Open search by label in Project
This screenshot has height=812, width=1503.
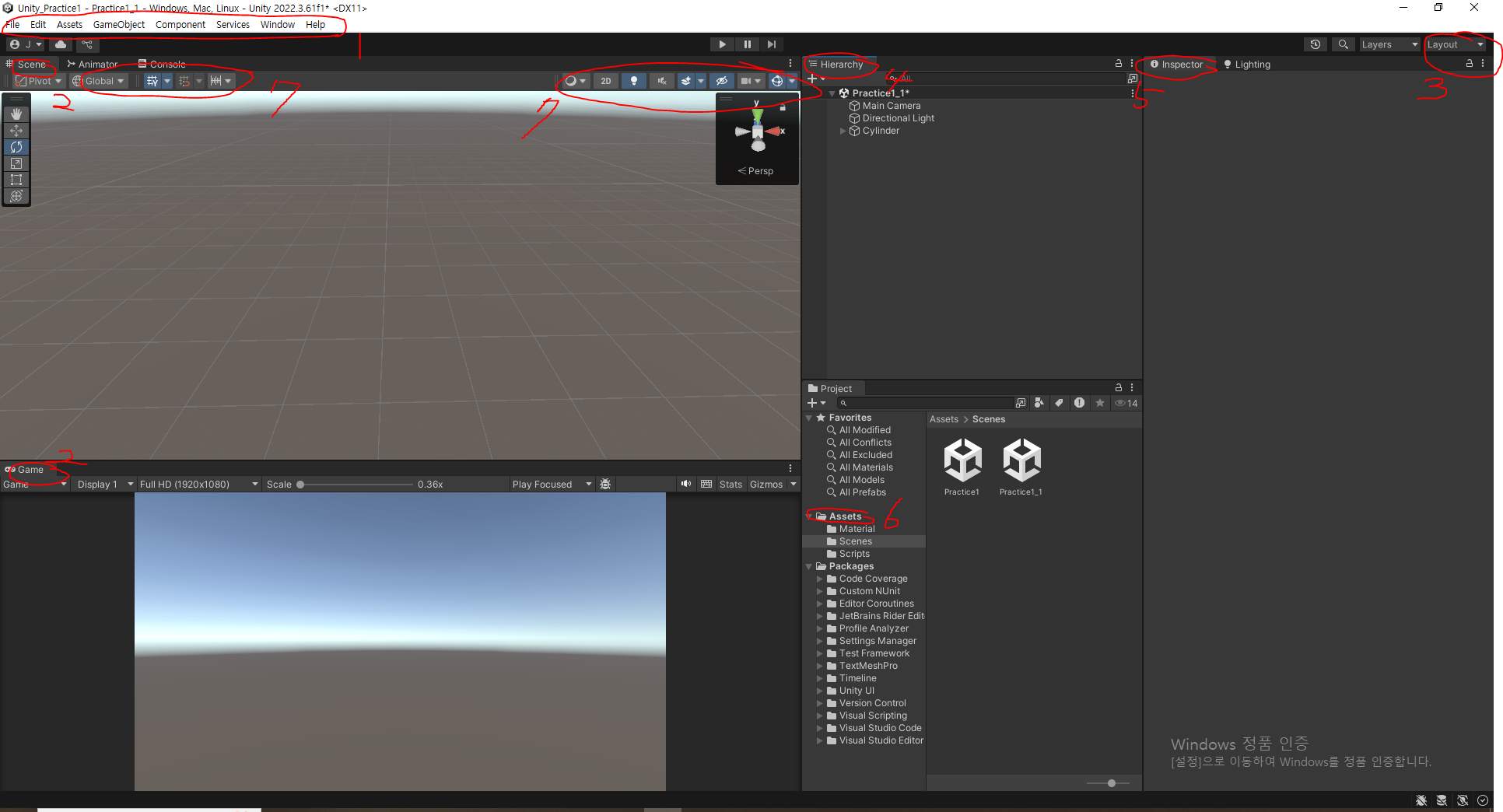point(1059,403)
